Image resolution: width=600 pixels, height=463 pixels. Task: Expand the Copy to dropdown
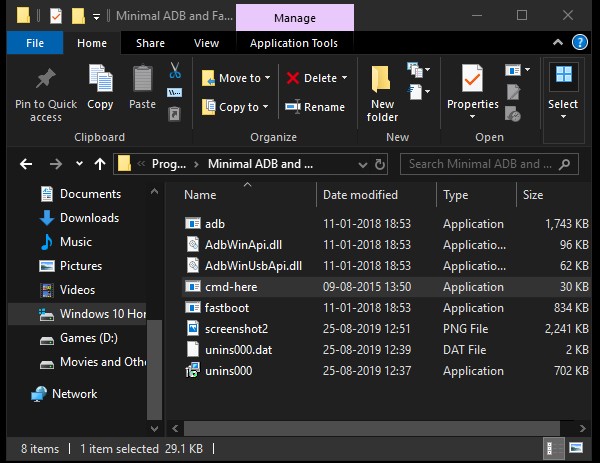pyautogui.click(x=265, y=107)
